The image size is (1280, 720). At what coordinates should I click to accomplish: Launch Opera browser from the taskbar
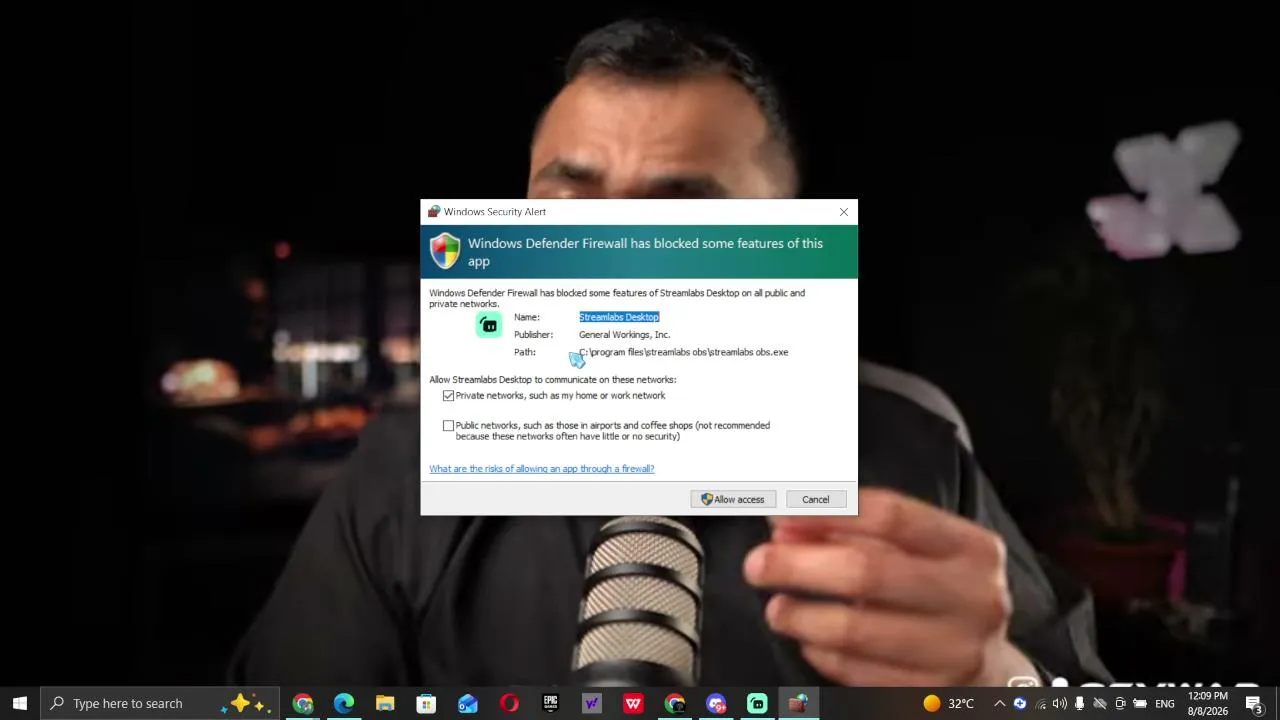point(509,703)
